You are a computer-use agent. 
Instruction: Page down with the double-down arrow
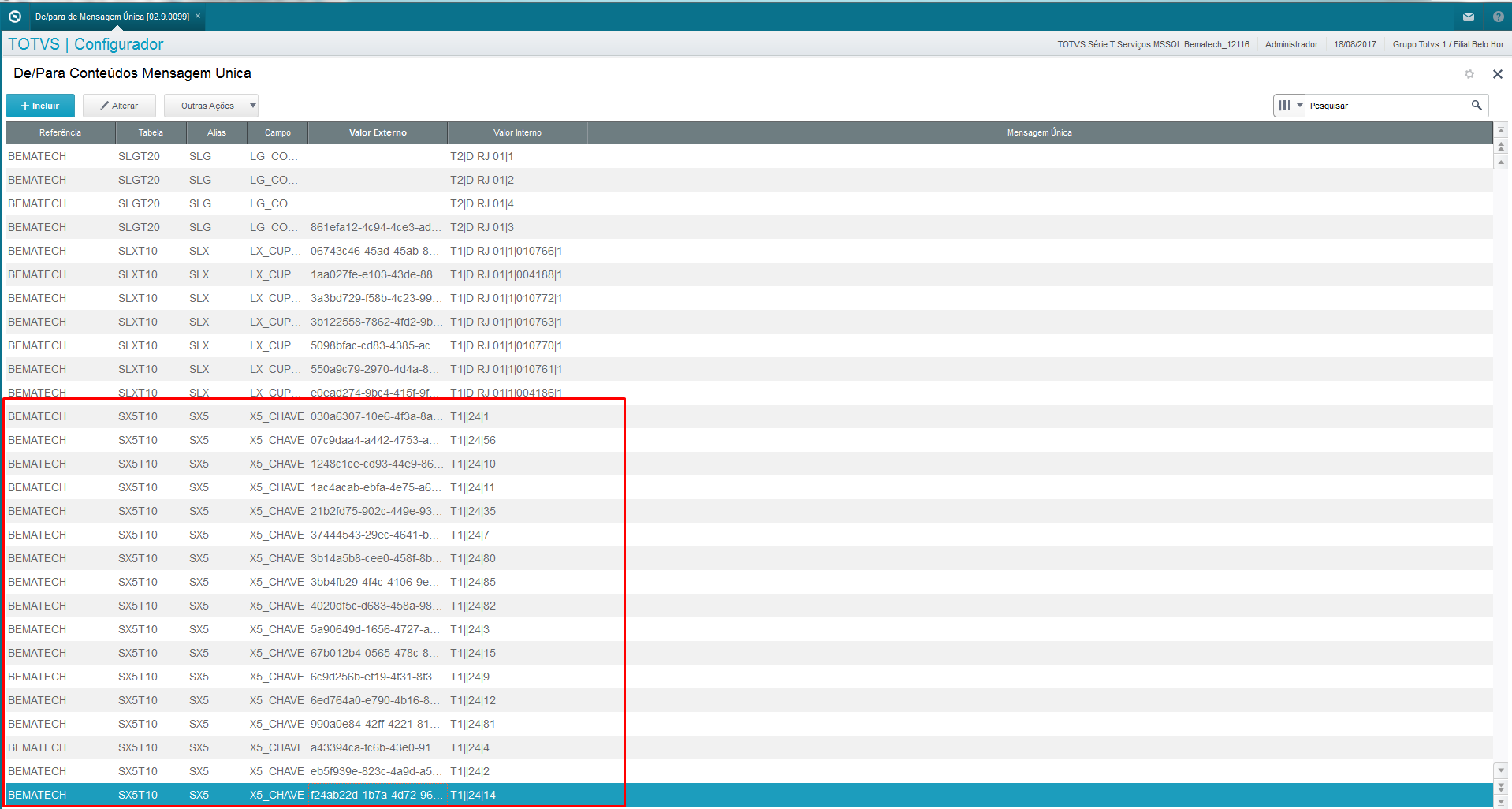(1501, 787)
